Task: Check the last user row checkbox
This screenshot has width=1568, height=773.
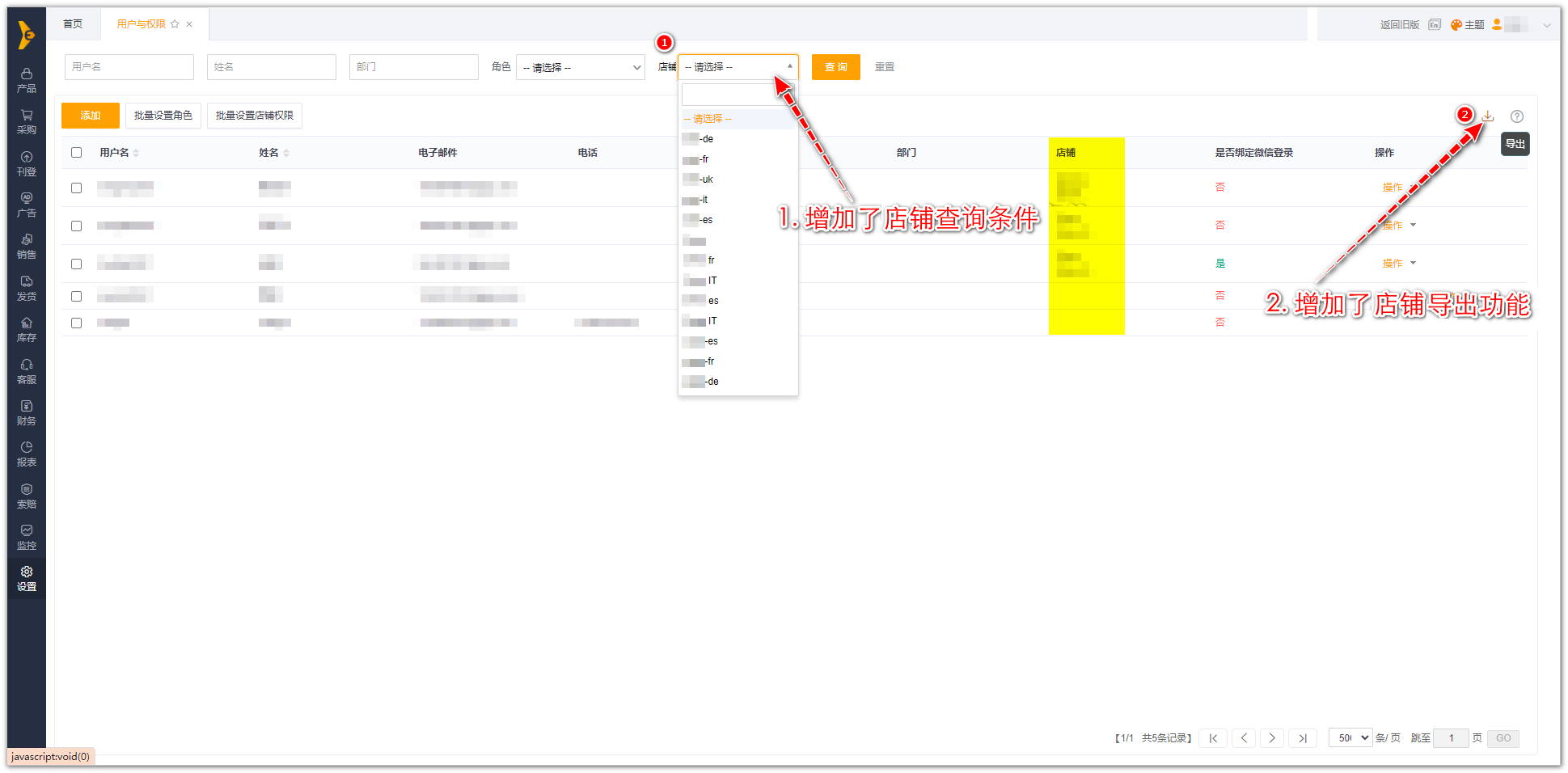Action: point(77,323)
